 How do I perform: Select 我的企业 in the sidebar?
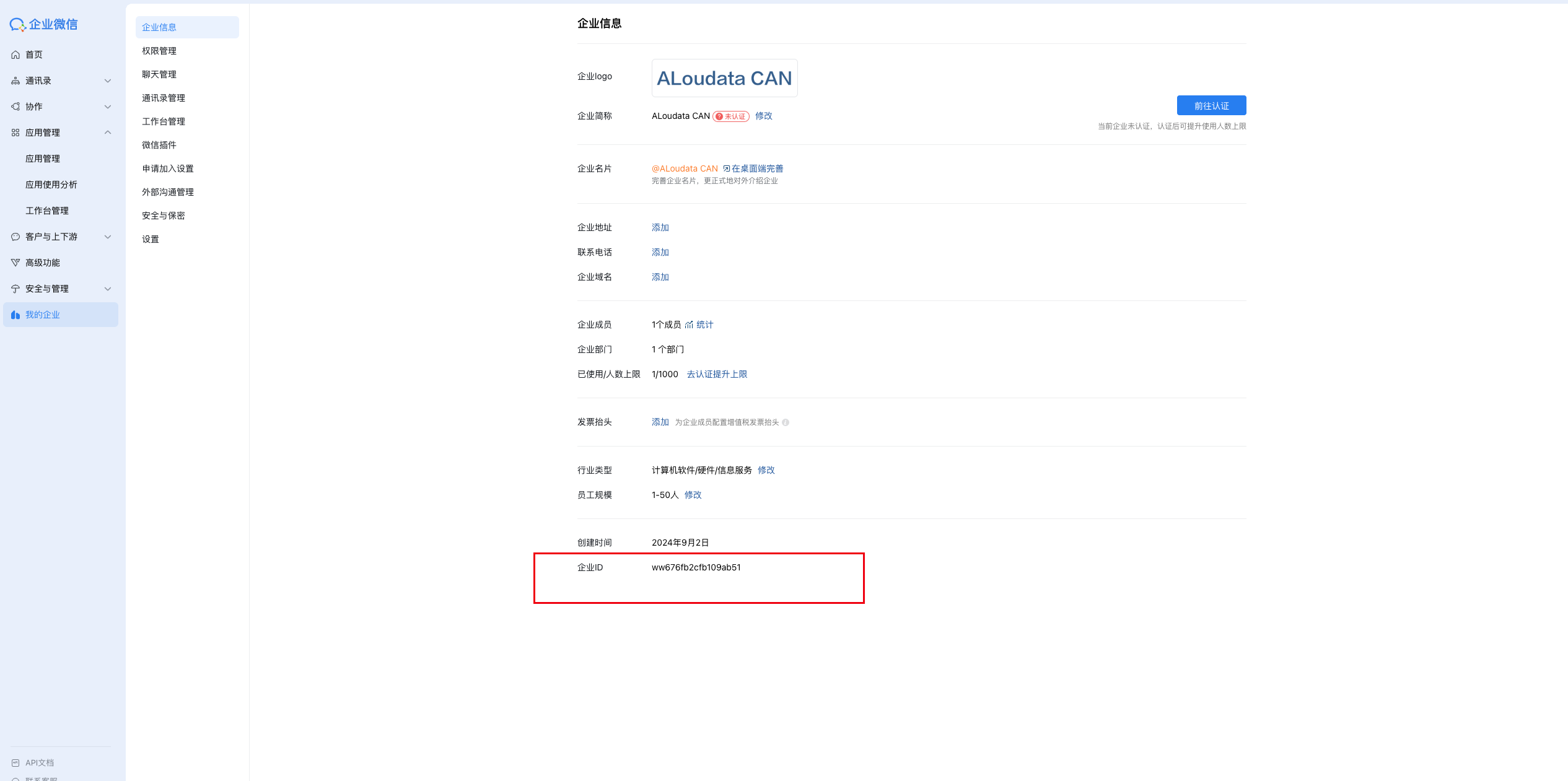point(61,315)
